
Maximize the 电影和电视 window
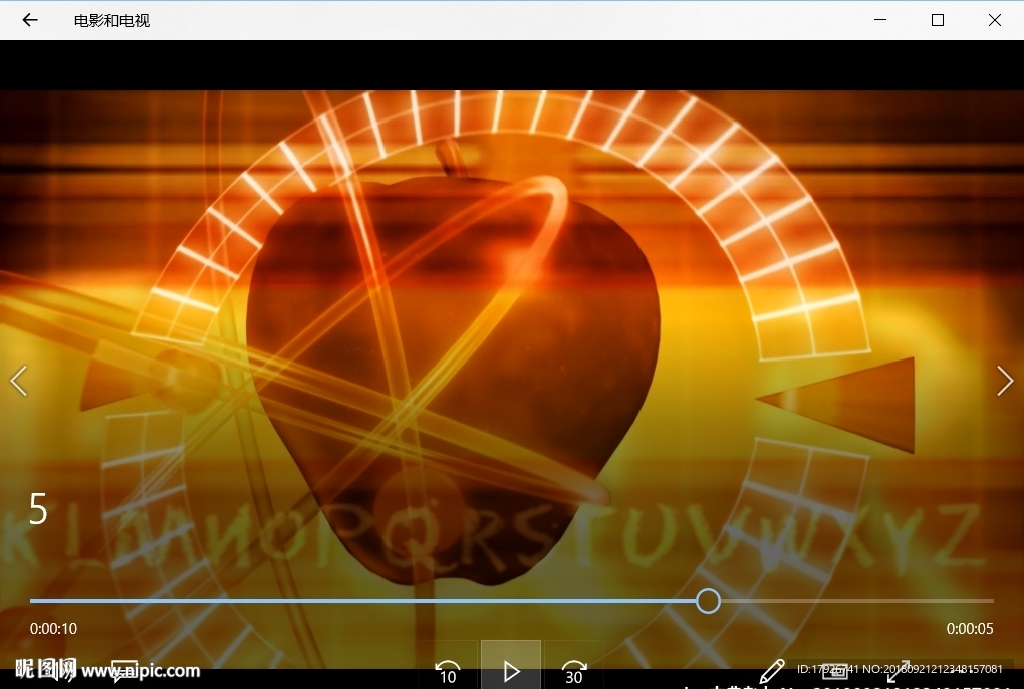tap(938, 20)
